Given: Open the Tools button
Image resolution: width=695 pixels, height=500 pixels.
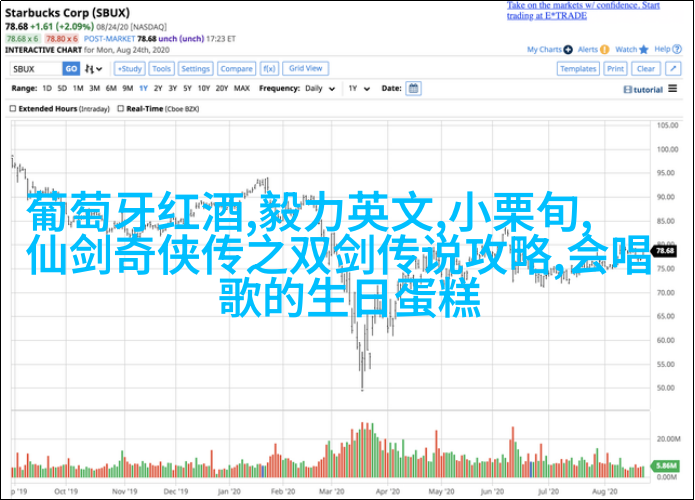Looking at the screenshot, I should [x=161, y=69].
